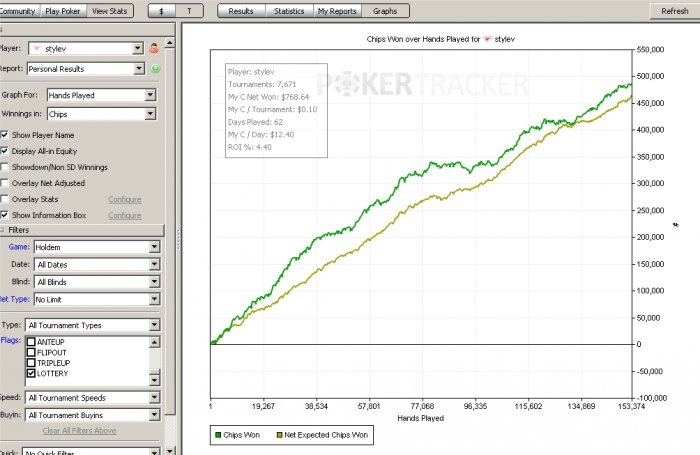Screen dimensions: 700x455
Task: Click the green help icon beside Report
Action: click(x=155, y=69)
